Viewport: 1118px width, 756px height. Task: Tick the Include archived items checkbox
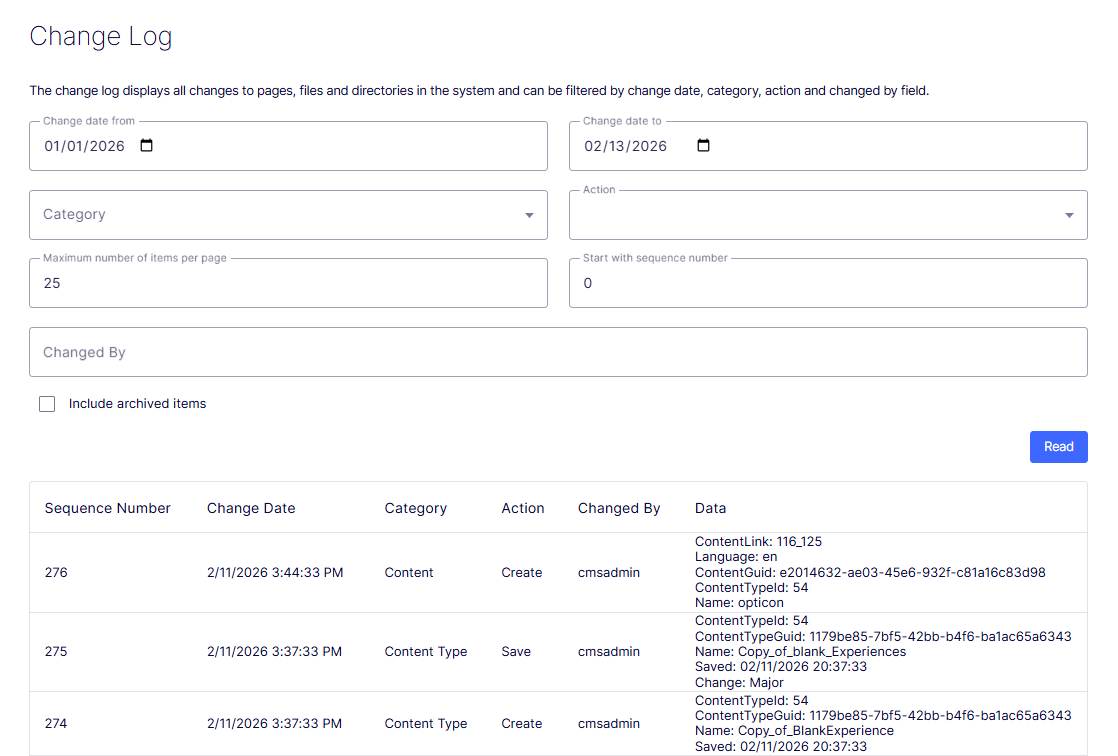click(x=47, y=404)
